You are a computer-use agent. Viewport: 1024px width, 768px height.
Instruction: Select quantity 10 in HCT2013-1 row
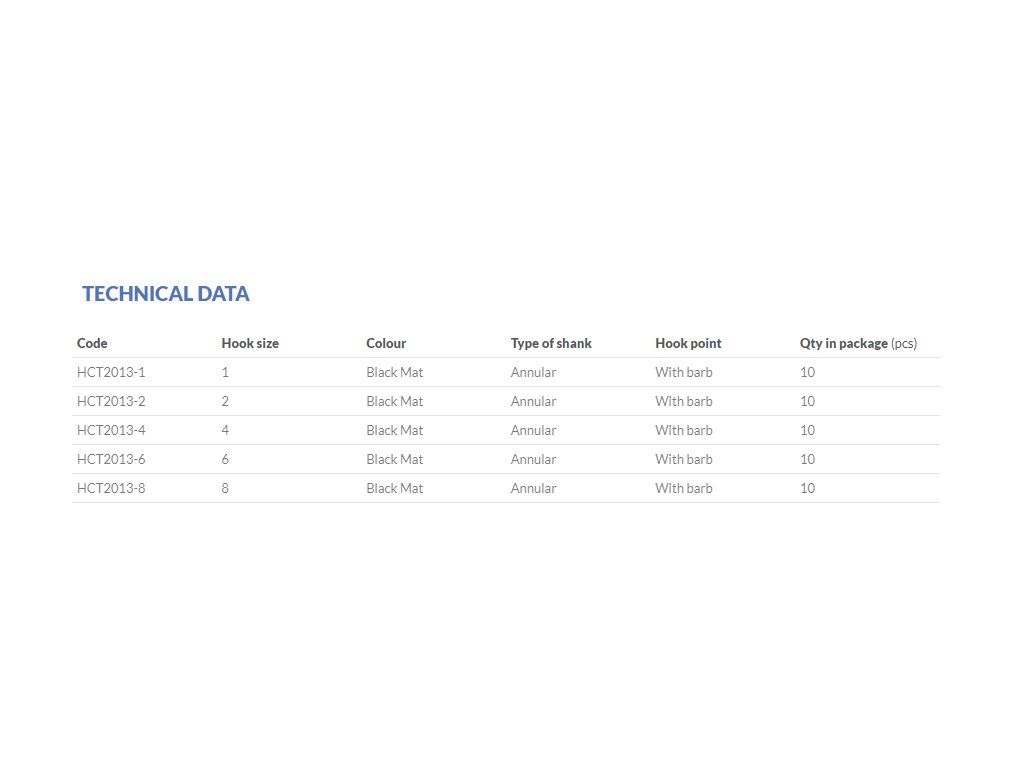(x=807, y=372)
